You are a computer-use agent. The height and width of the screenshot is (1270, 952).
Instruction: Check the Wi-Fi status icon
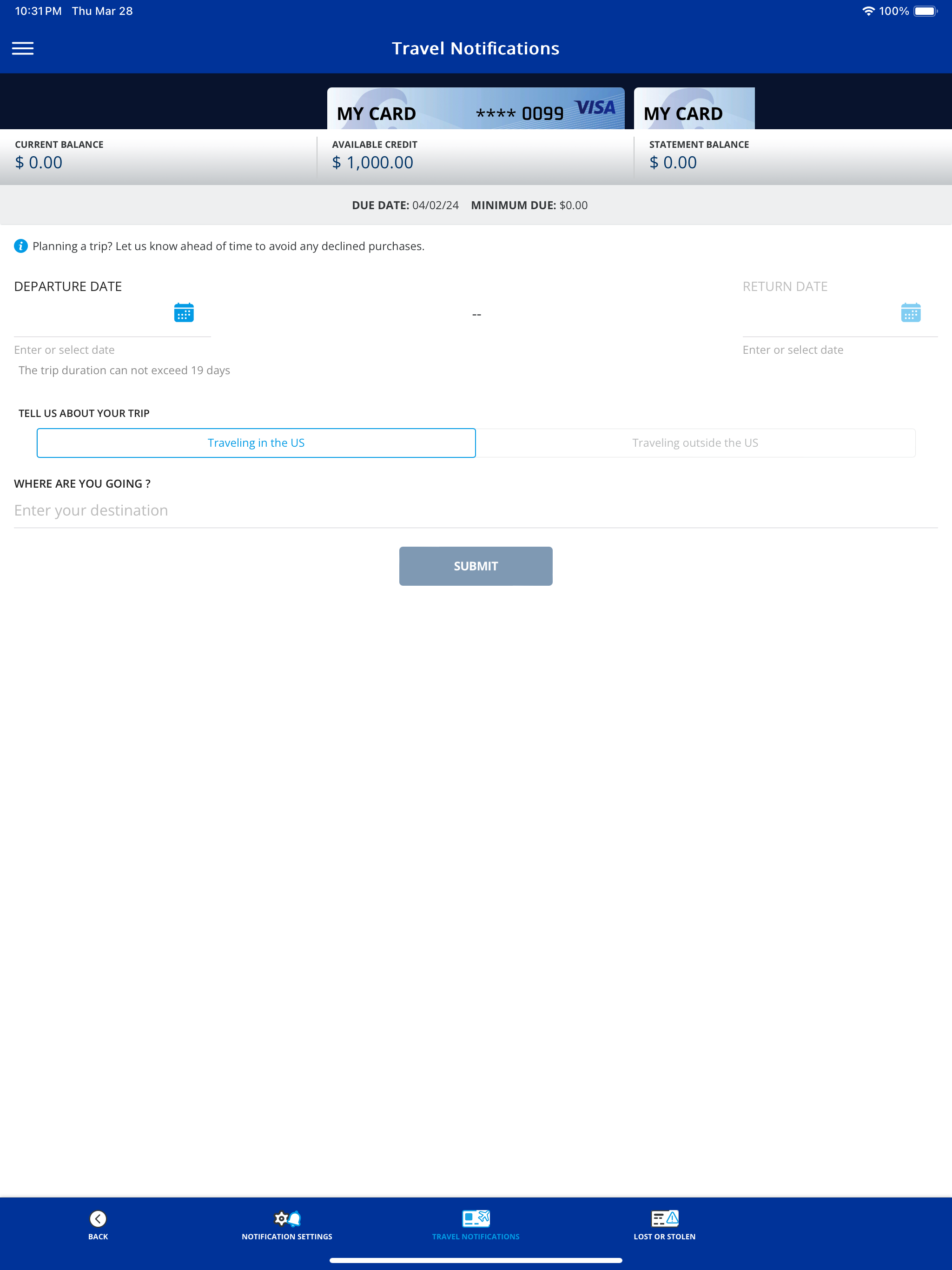pos(868,11)
